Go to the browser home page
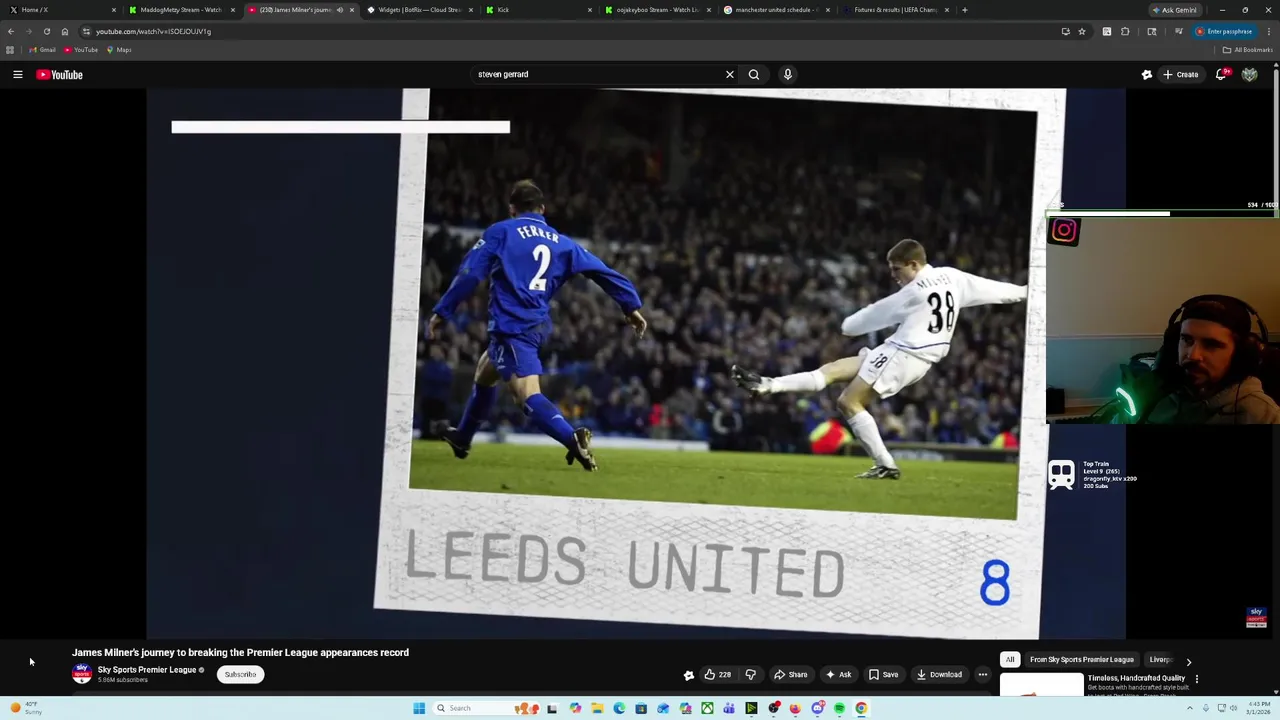This screenshot has width=1280, height=720. pyautogui.click(x=65, y=31)
